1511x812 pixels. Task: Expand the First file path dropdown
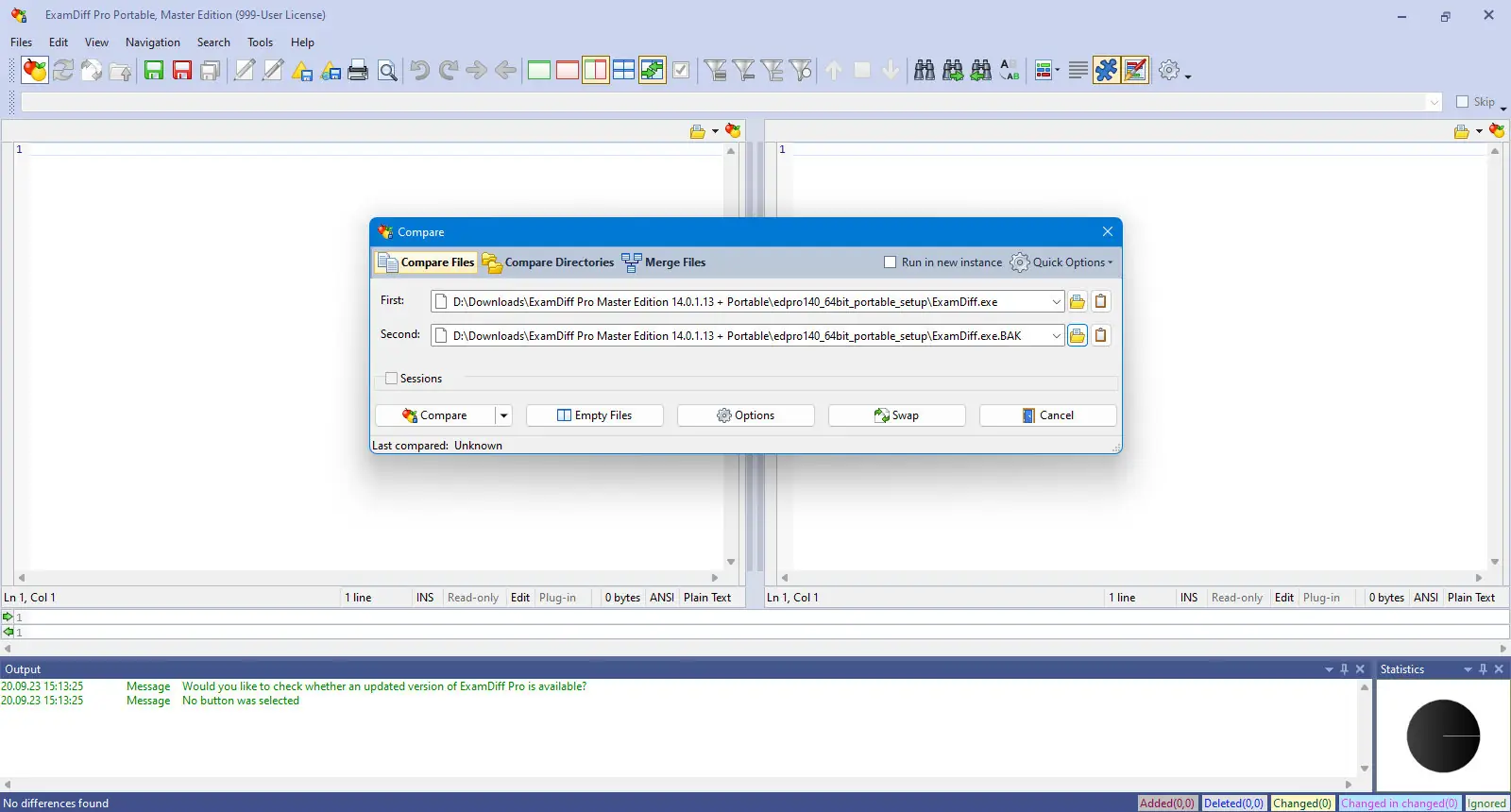point(1056,302)
